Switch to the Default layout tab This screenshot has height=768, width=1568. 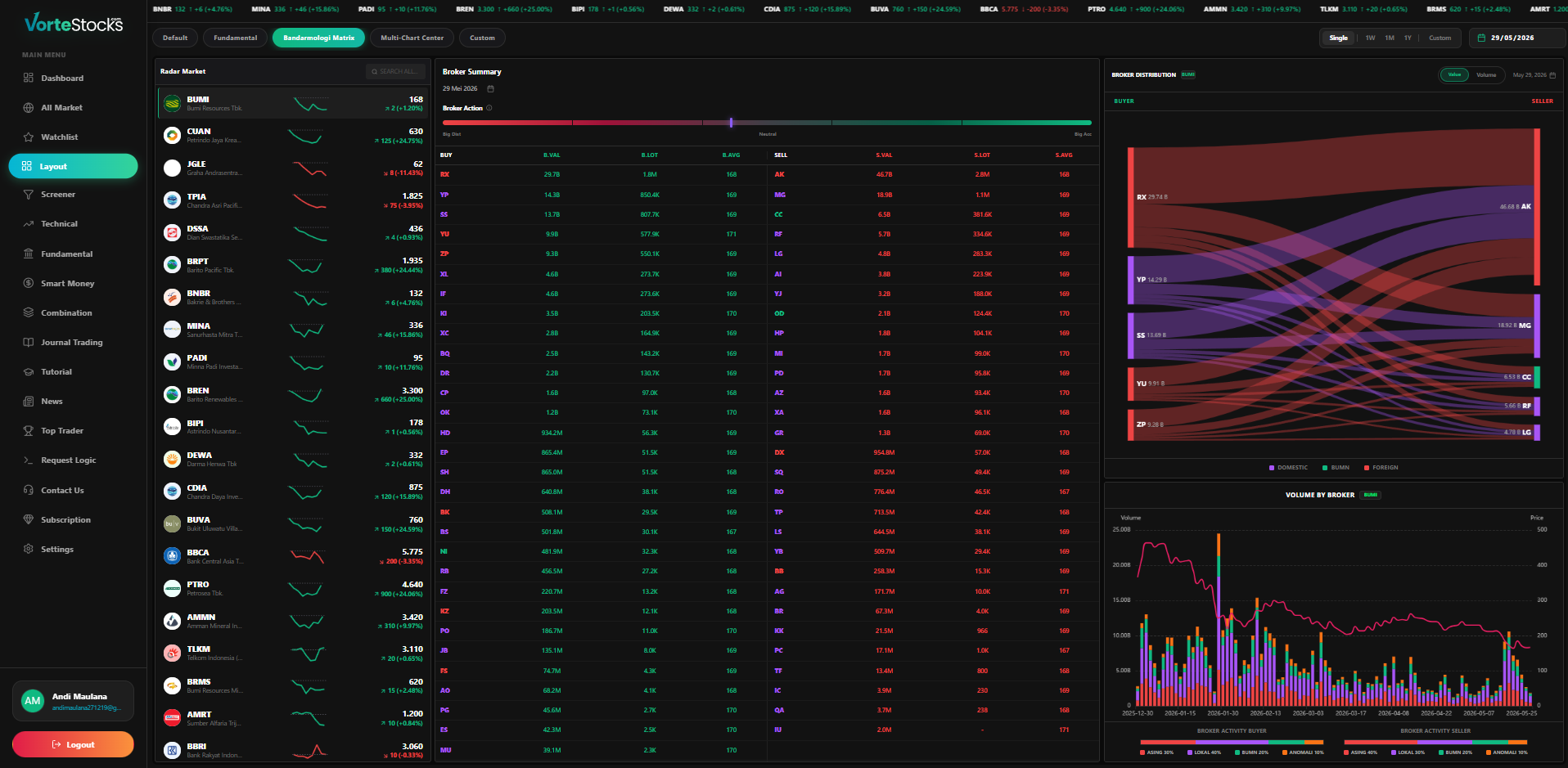pos(175,38)
